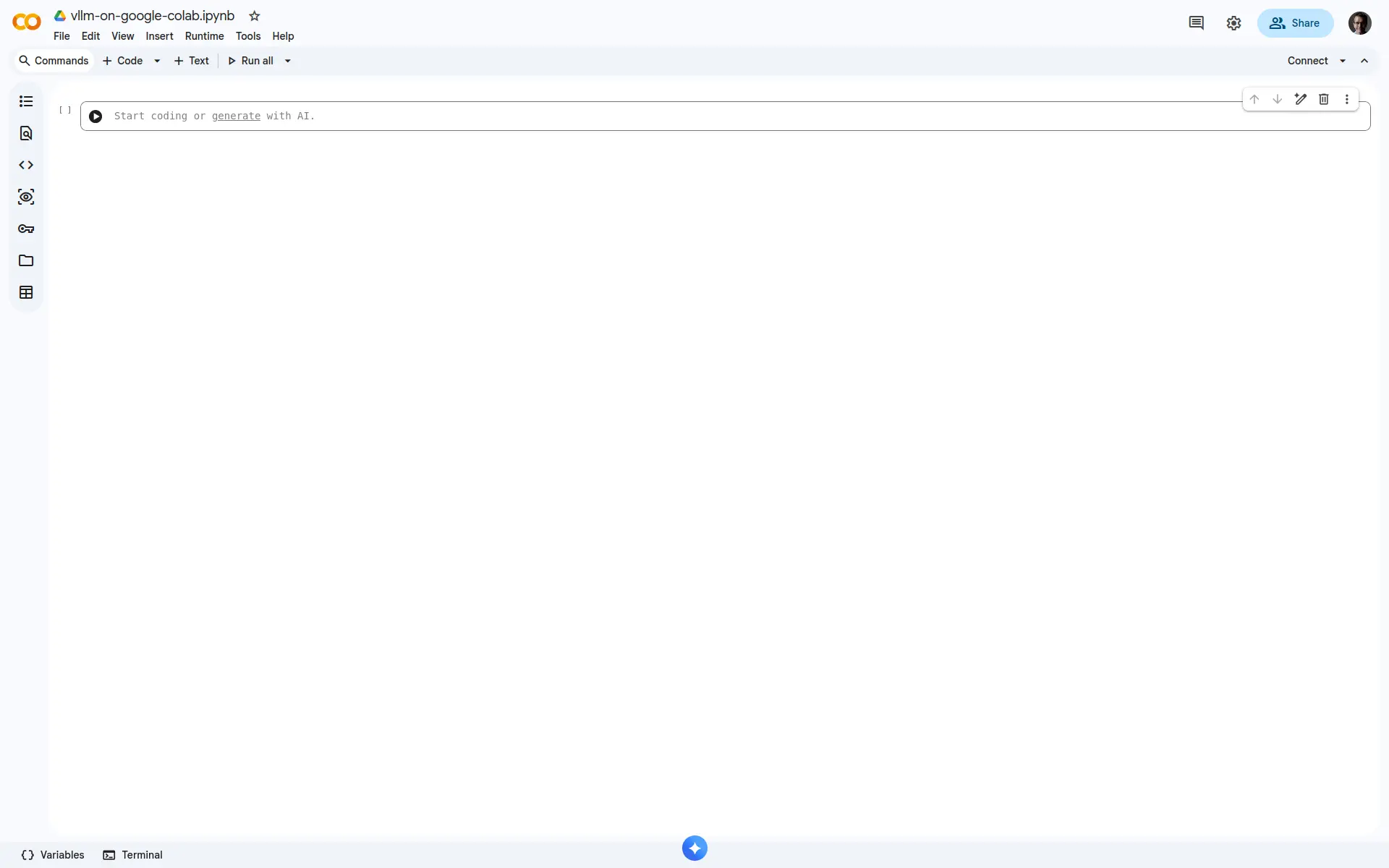Open the data inspector eye icon in the sidebar

(x=26, y=197)
